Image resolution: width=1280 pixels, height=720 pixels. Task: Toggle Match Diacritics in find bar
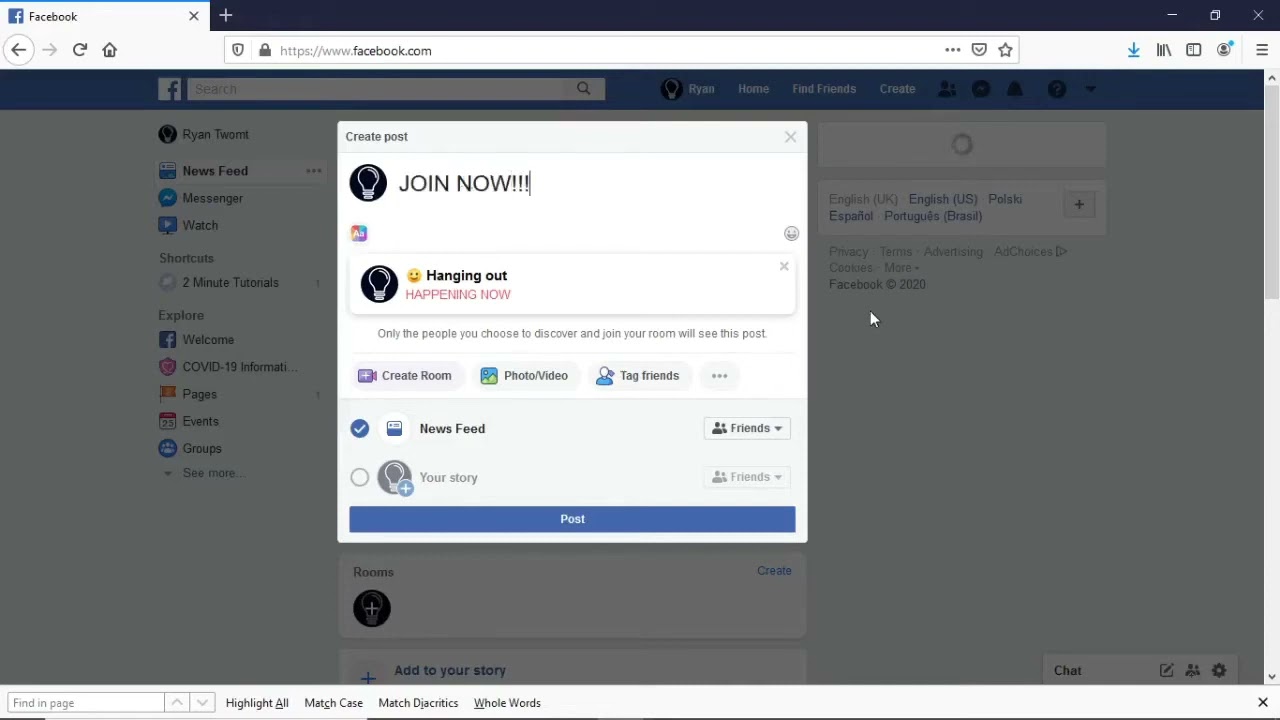click(418, 703)
